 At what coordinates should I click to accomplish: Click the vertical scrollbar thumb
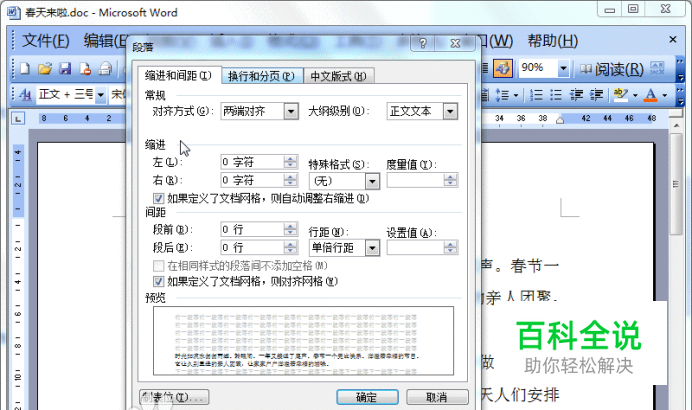pyautogui.click(x=676, y=184)
